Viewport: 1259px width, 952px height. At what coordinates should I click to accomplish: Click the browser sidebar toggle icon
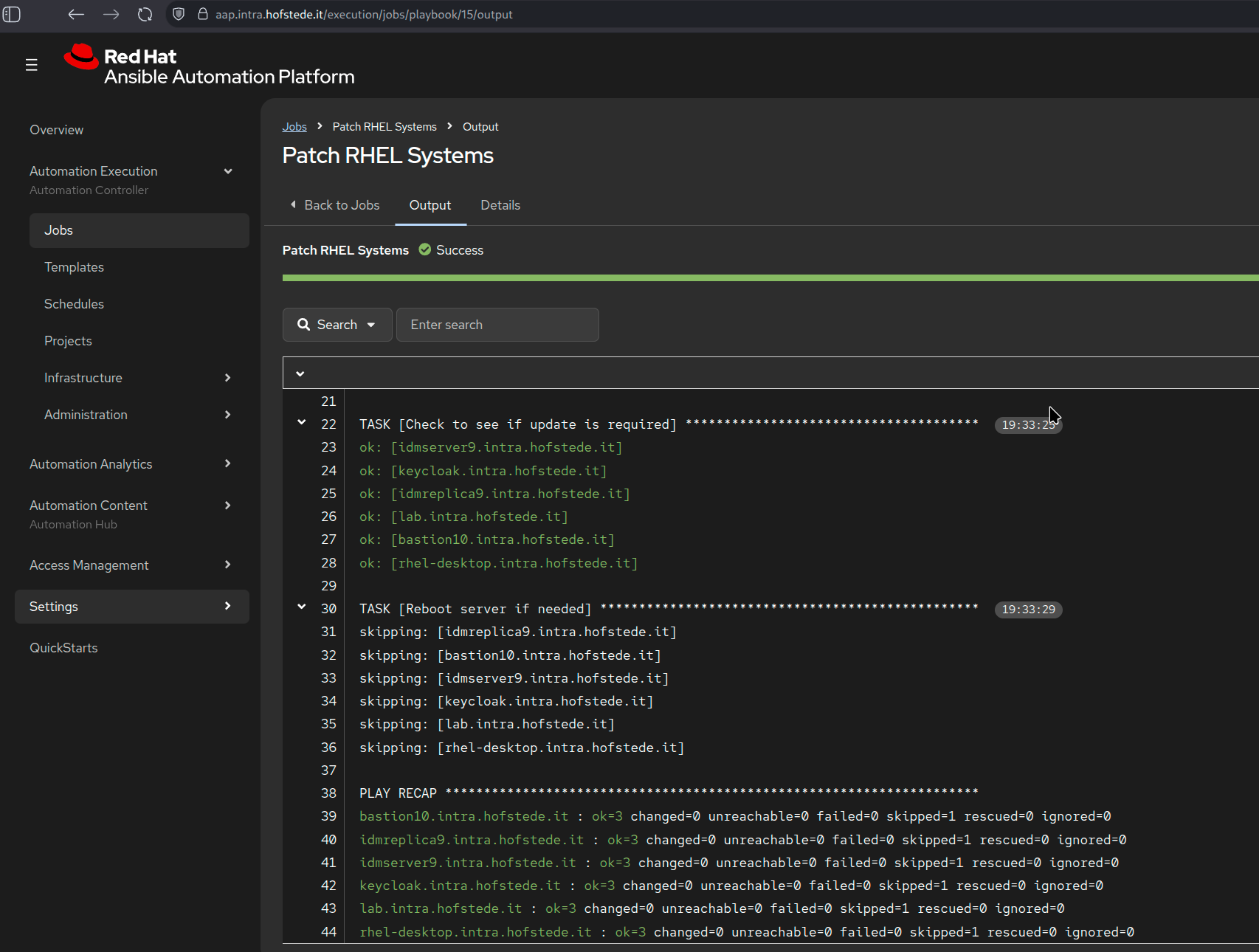coord(13,14)
